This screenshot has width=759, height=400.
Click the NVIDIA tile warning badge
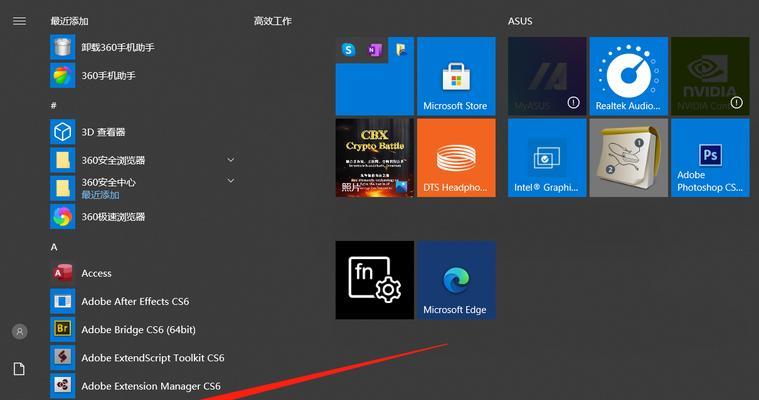pyautogui.click(x=736, y=103)
